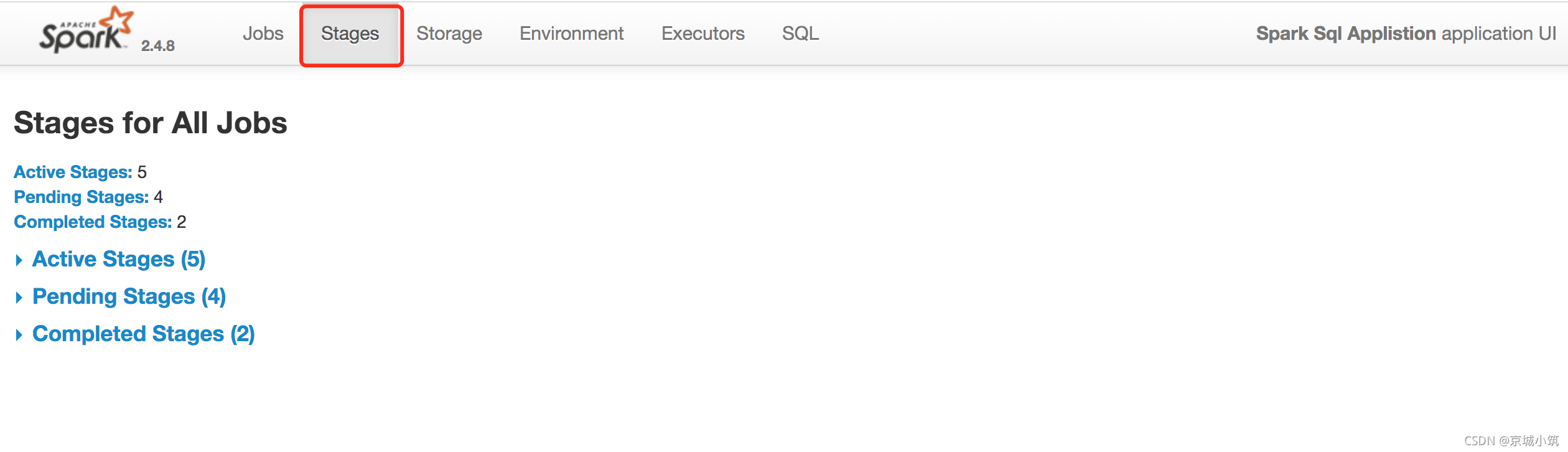Click the Spark Sql Applistion application UI title
The width and height of the screenshot is (1568, 452).
1406,34
